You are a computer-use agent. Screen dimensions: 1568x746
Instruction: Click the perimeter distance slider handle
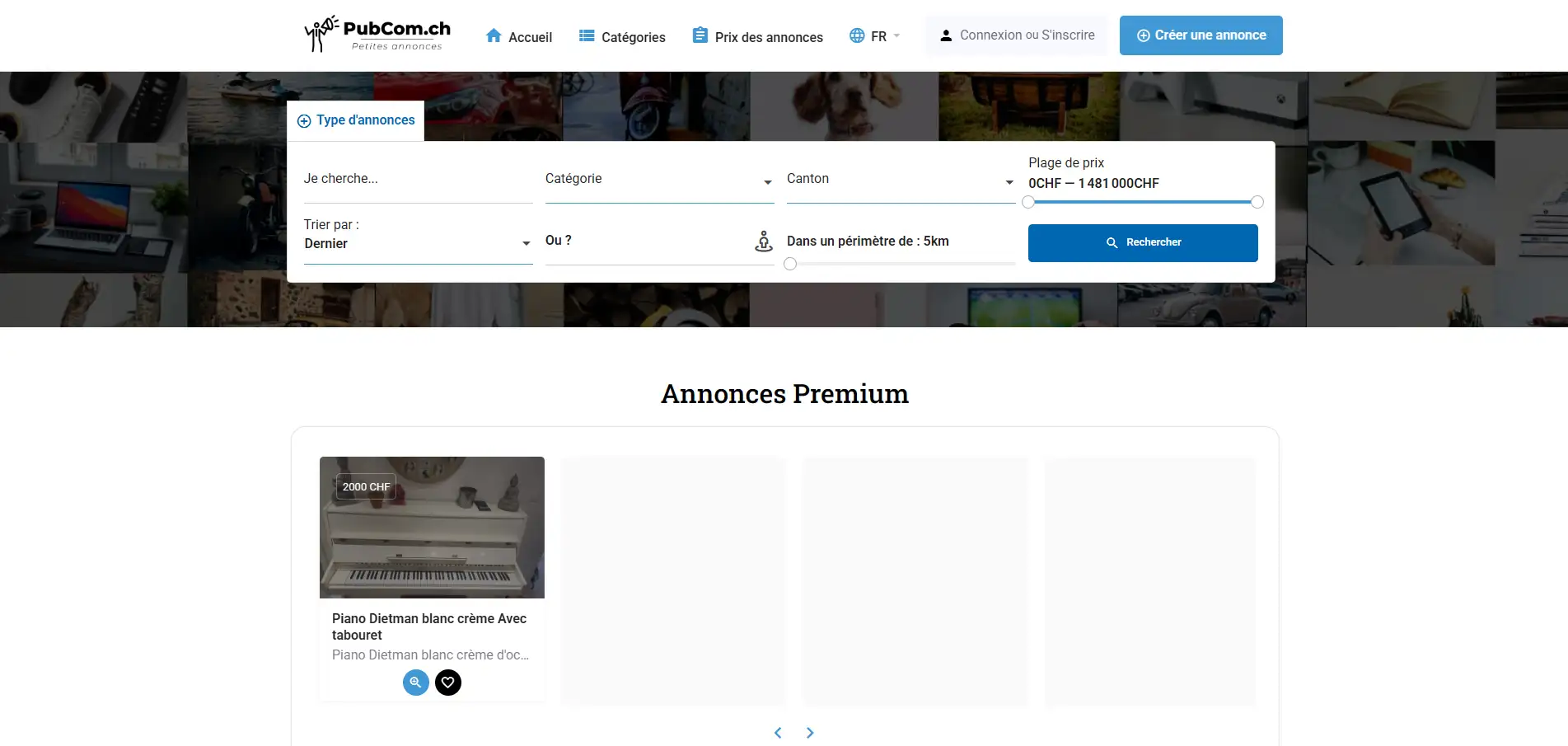coord(790,264)
